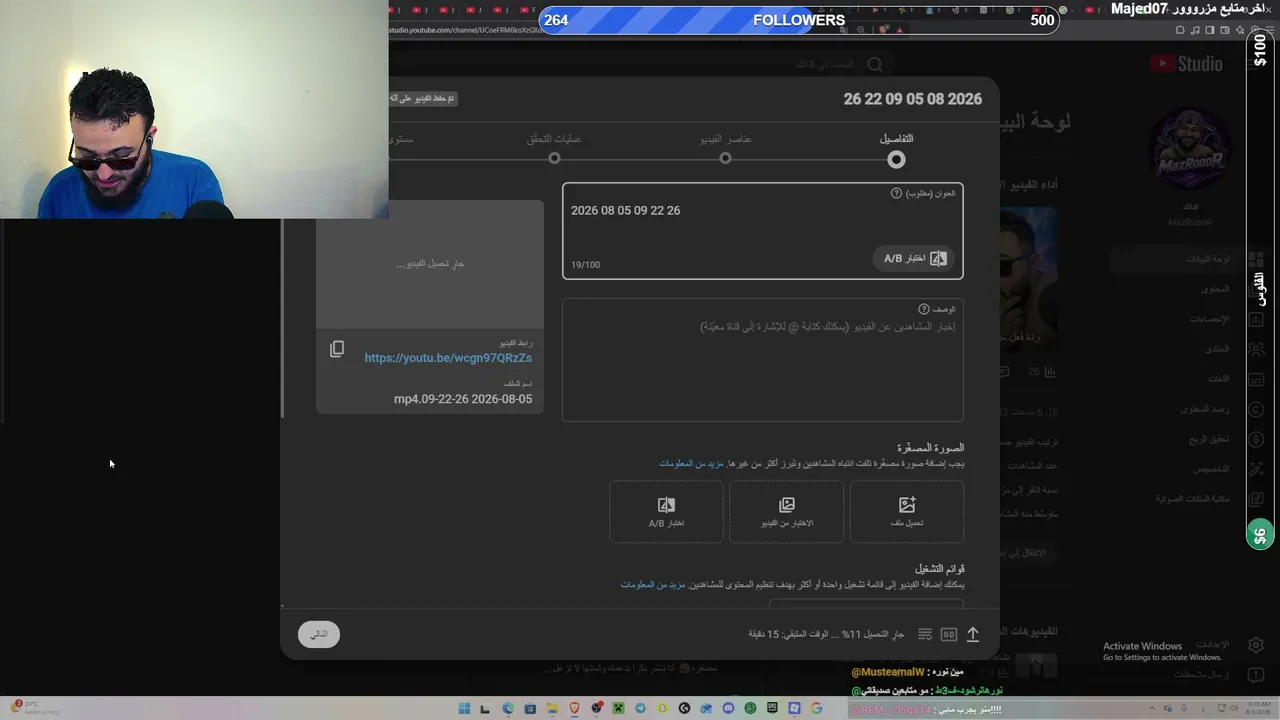1280x720 pixels.
Task: Open thumbnail section learn more link
Action: click(691, 464)
